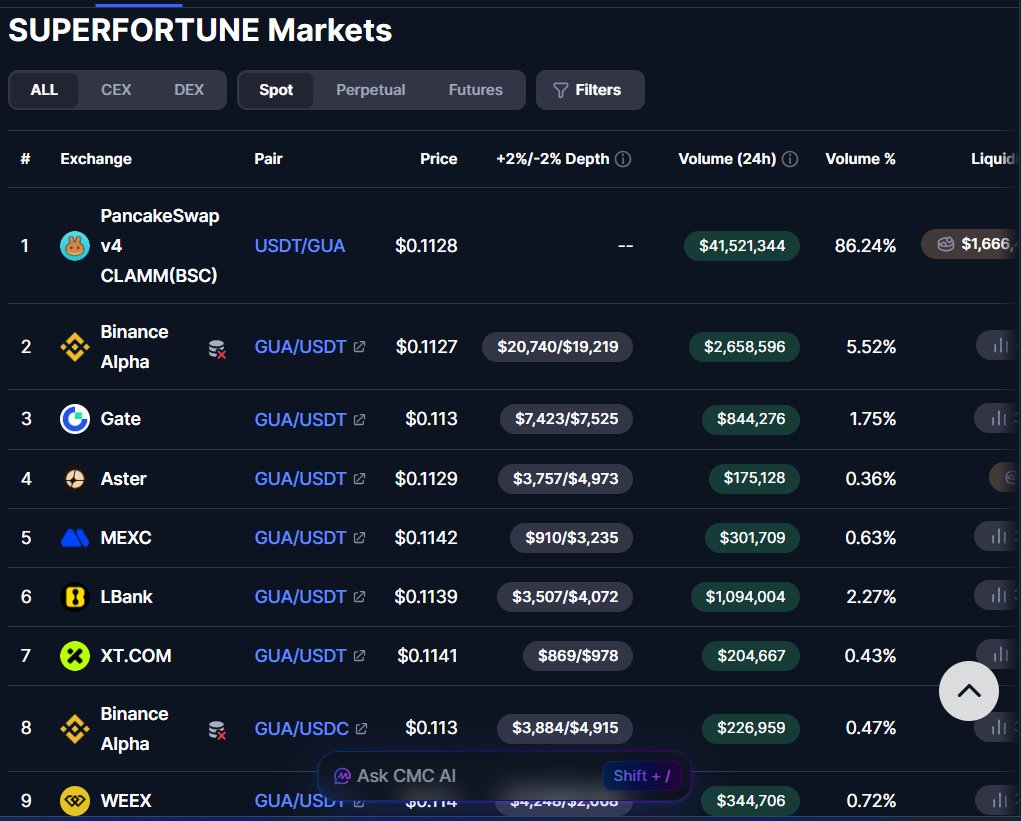This screenshot has width=1021, height=821.
Task: Open the Filters button
Action: pyautogui.click(x=590, y=90)
